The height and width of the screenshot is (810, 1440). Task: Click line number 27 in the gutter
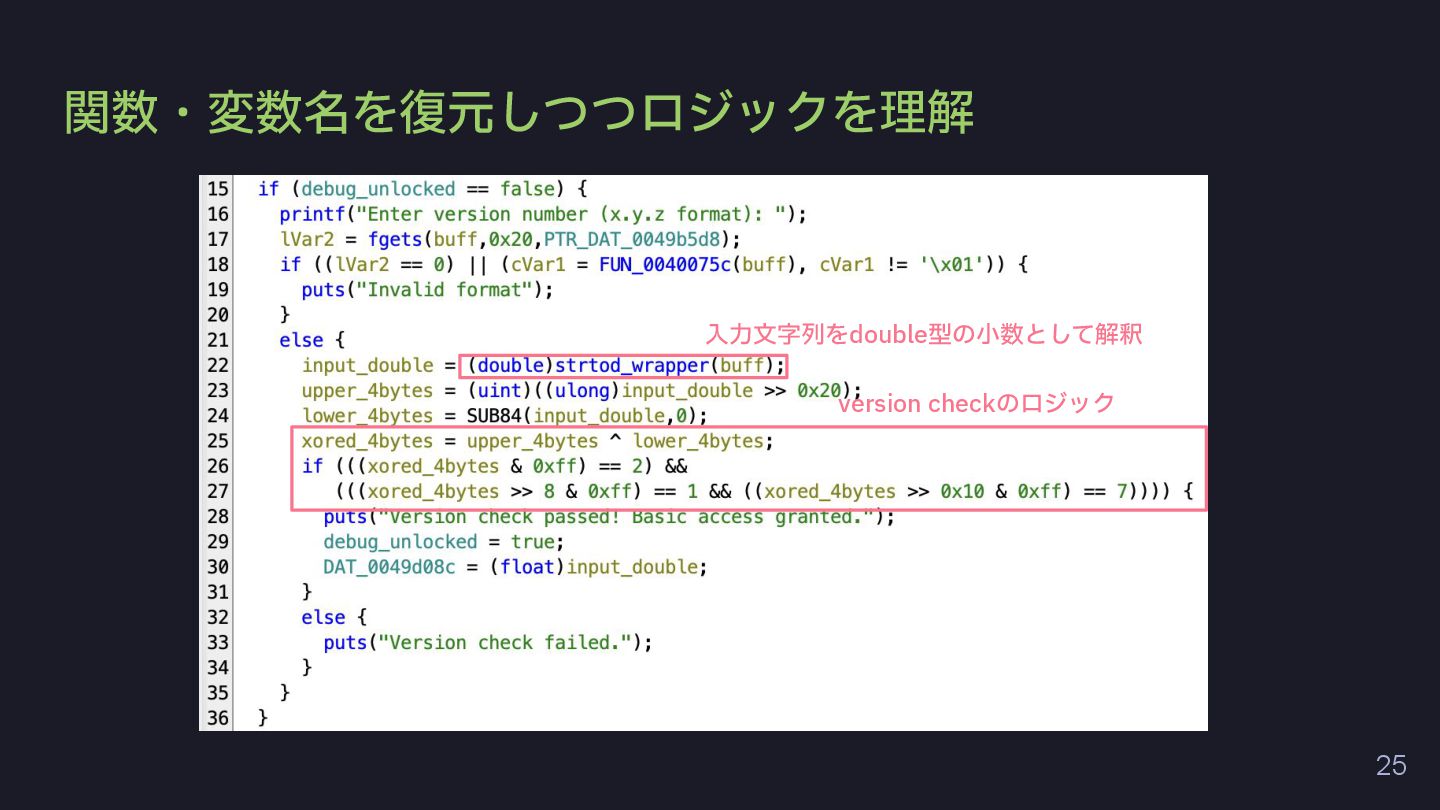(x=217, y=491)
